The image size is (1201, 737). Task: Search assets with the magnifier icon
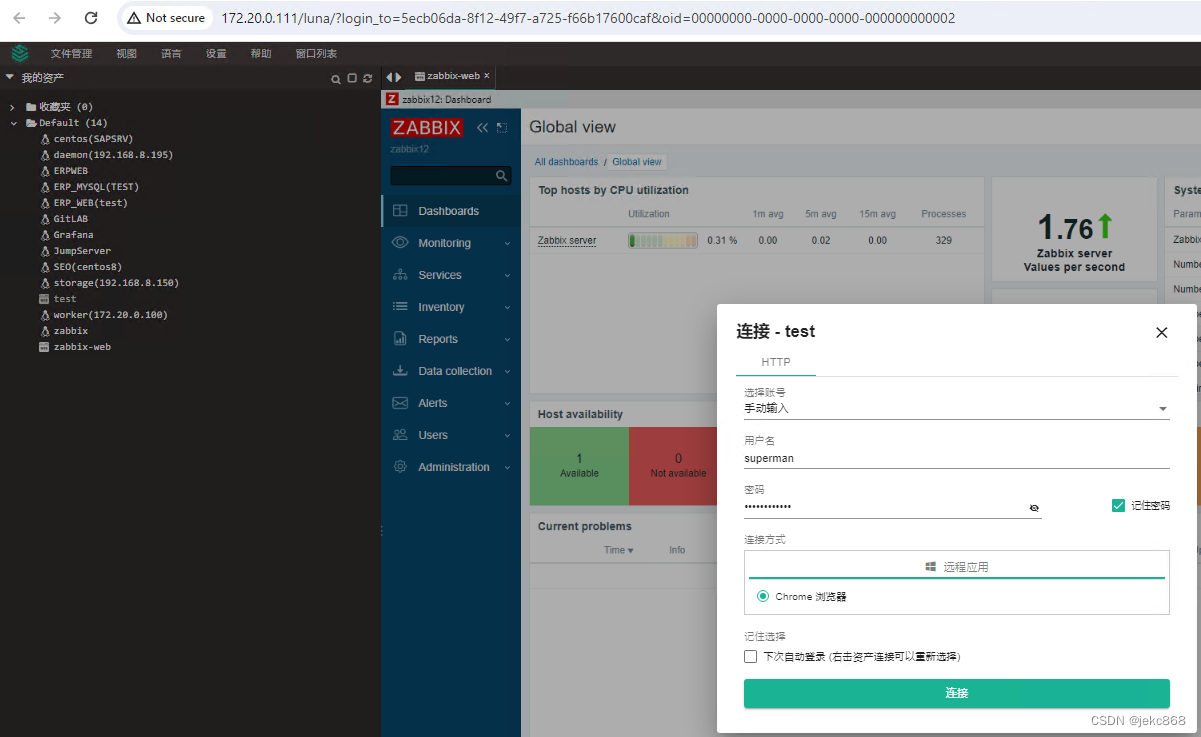click(336, 78)
